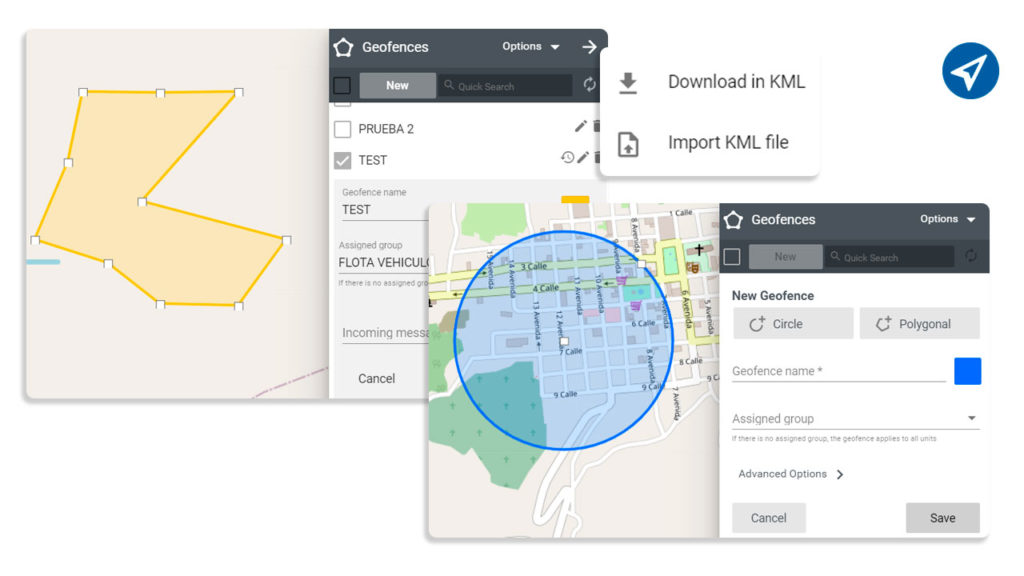Click upper panel Quick Search field
The height and width of the screenshot is (576, 1024).
pos(506,86)
